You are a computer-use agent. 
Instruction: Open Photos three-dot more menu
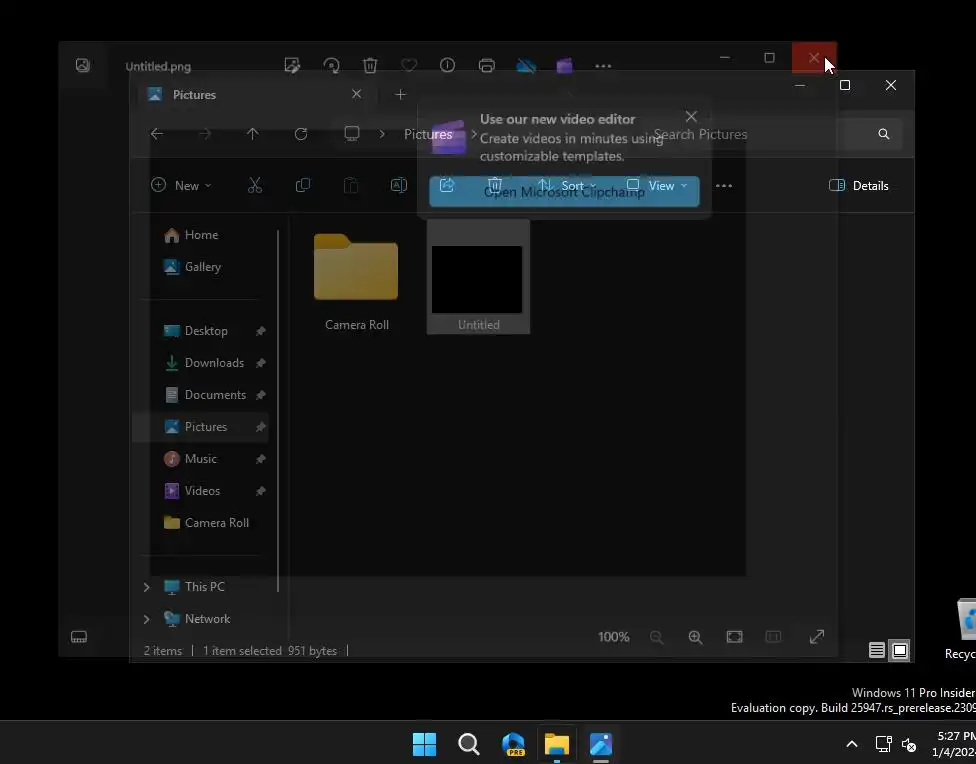[x=603, y=65]
